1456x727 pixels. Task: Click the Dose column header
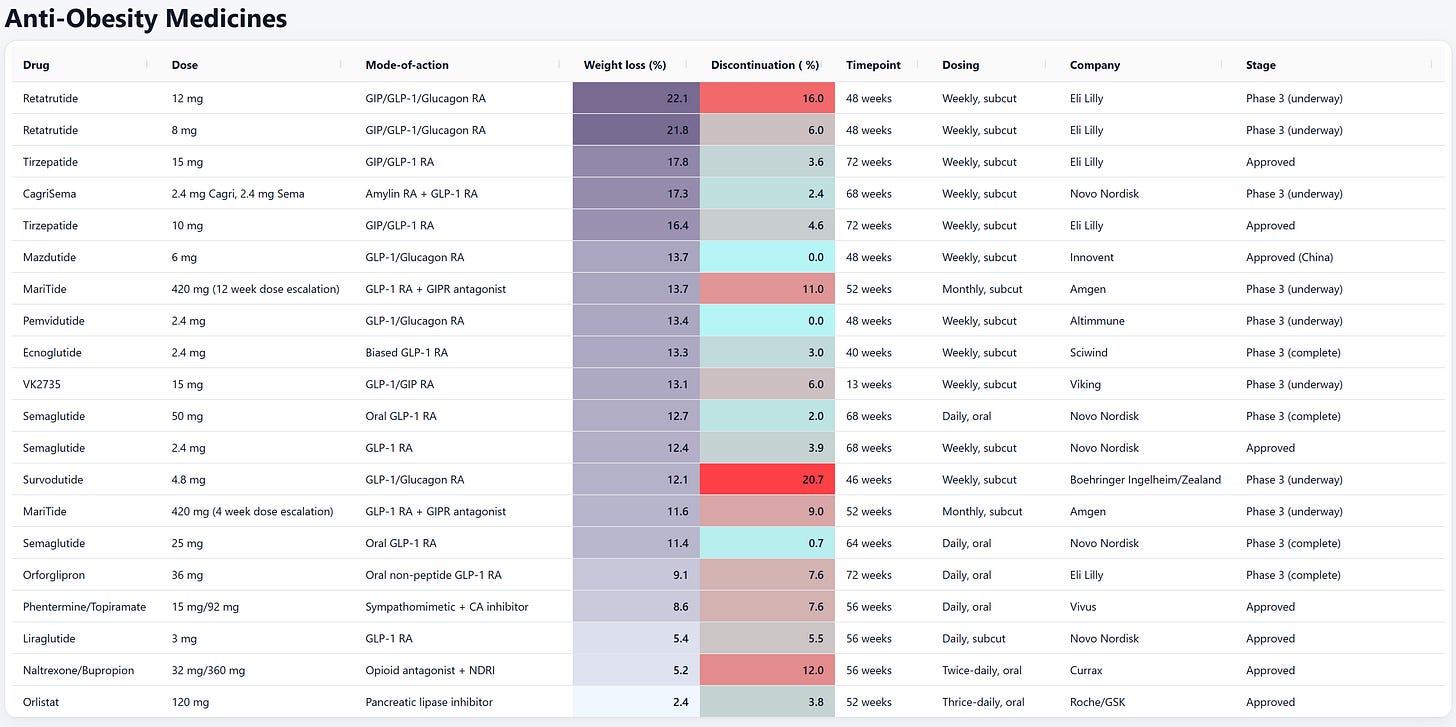click(185, 65)
